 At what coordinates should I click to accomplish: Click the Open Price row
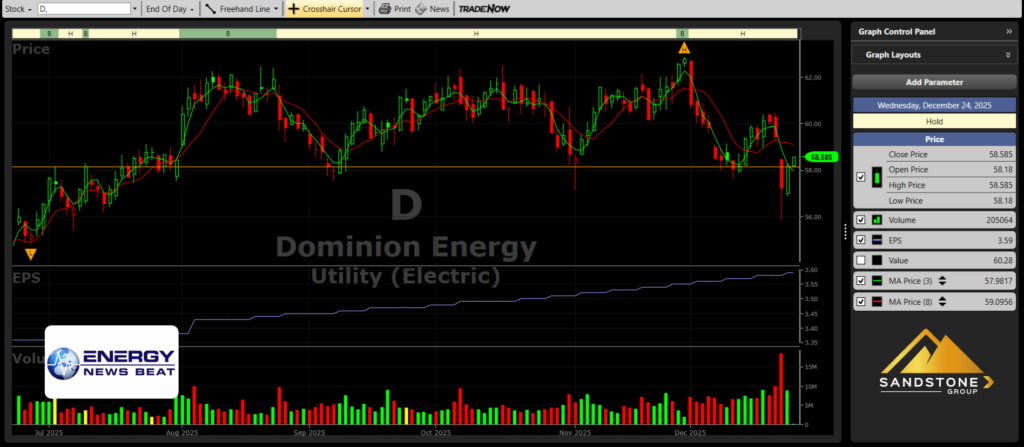tap(950, 170)
